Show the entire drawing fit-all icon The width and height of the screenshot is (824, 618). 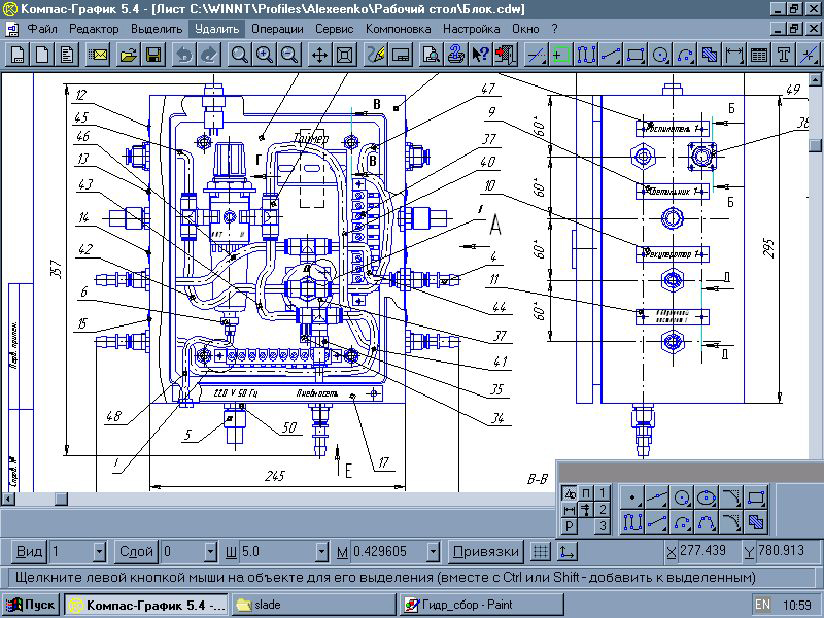click(344, 55)
